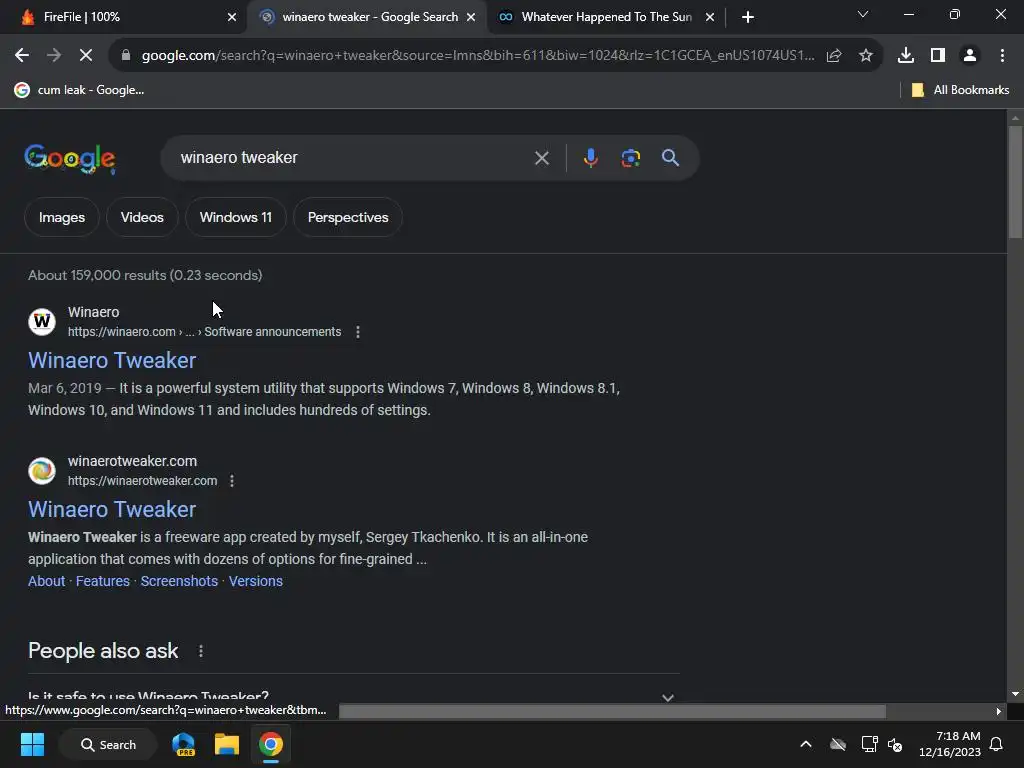Open the tab search dropdown arrow
Screen dimensions: 1024x768
(x=863, y=14)
